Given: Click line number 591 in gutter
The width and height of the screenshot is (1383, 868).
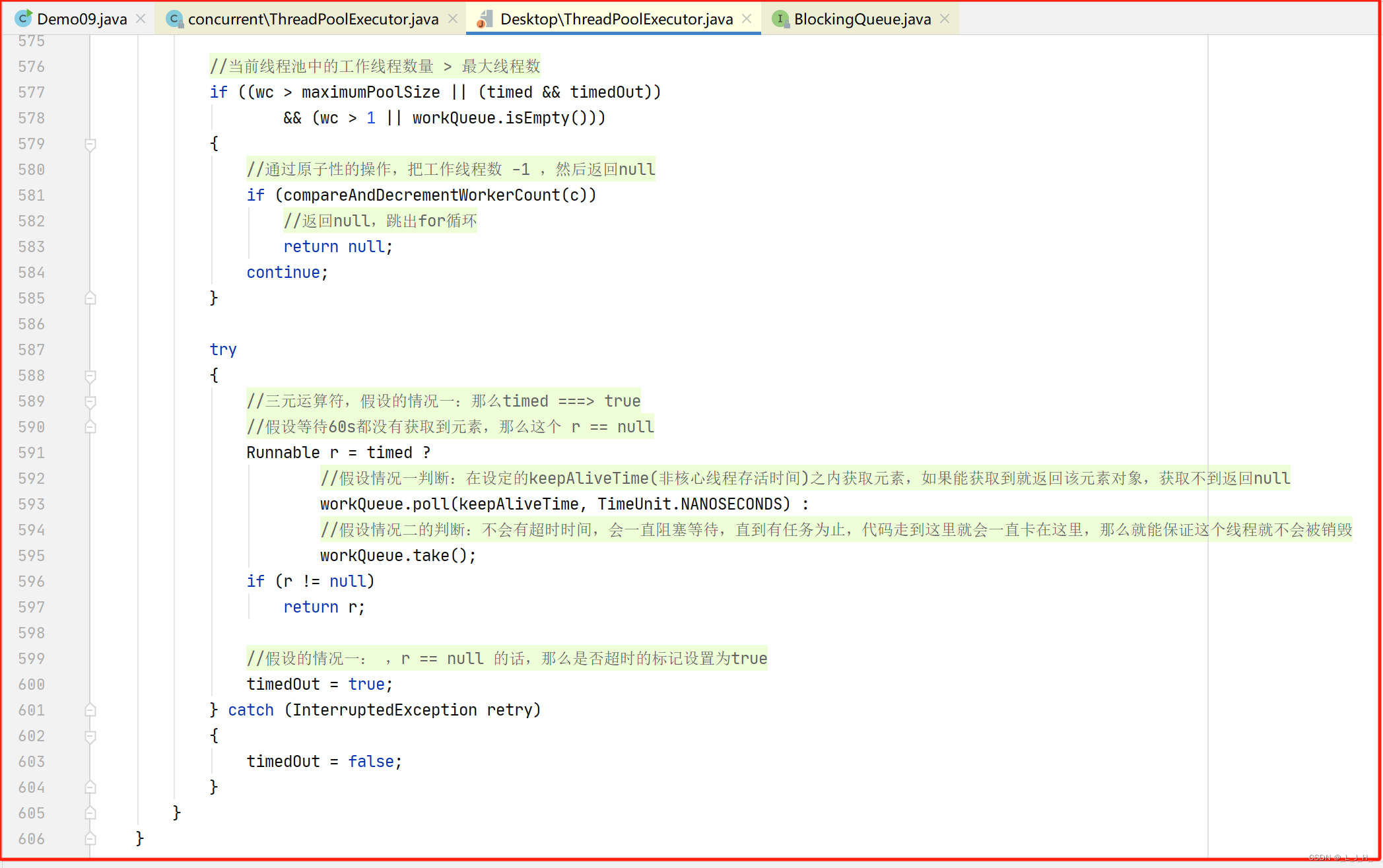Looking at the screenshot, I should pos(32,453).
